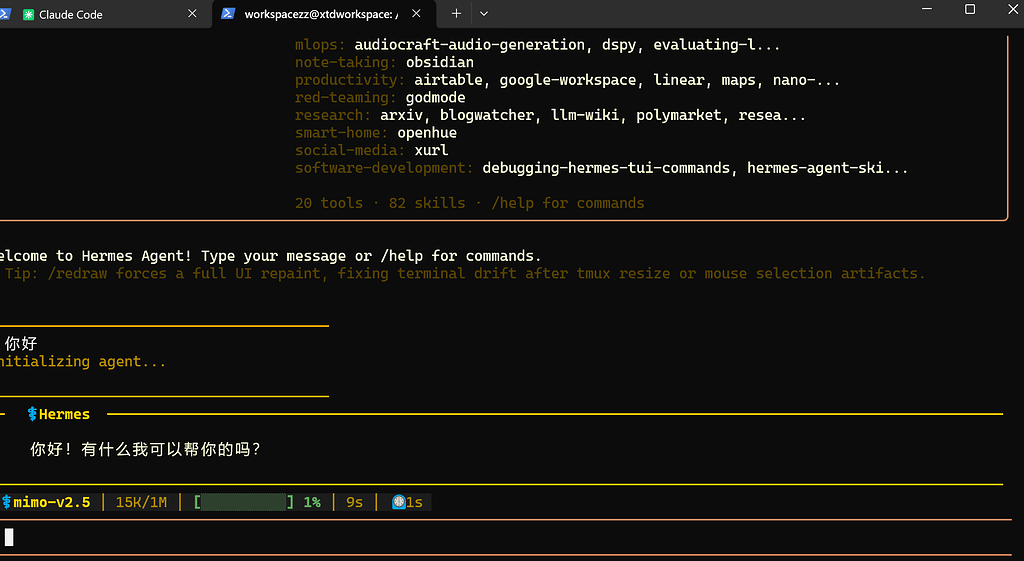The width and height of the screenshot is (1024, 561).
Task: Click the /redraw tip line
Action: point(465,274)
